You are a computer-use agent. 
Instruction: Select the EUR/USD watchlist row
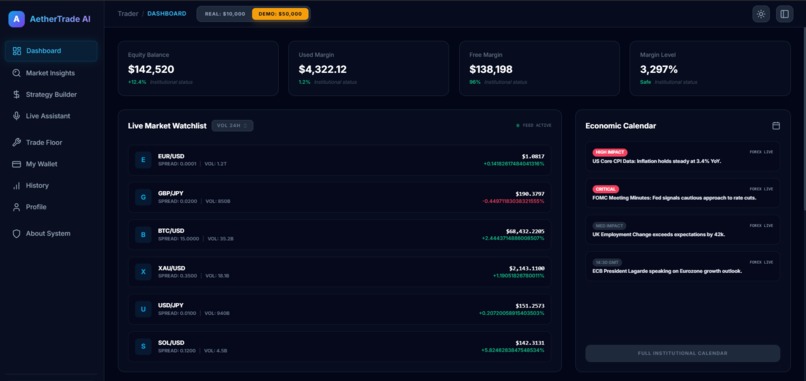(x=339, y=160)
